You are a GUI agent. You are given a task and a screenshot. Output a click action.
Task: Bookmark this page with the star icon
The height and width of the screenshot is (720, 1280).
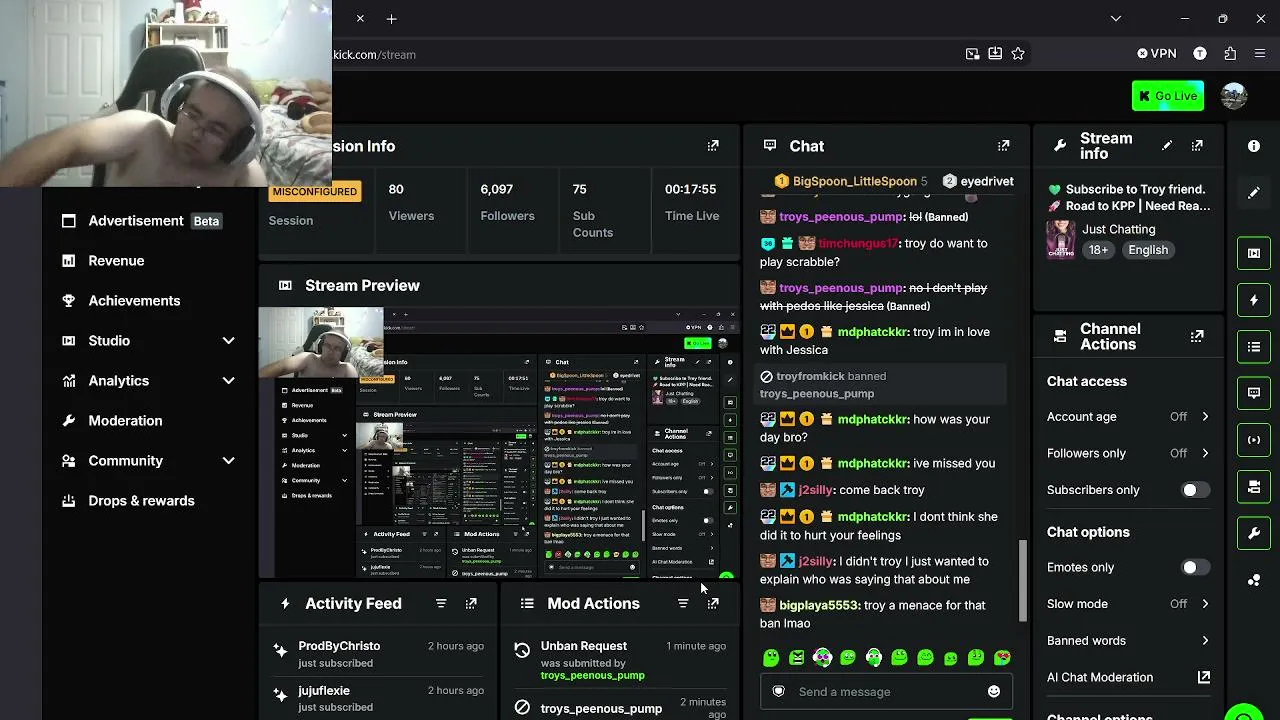point(1018,54)
